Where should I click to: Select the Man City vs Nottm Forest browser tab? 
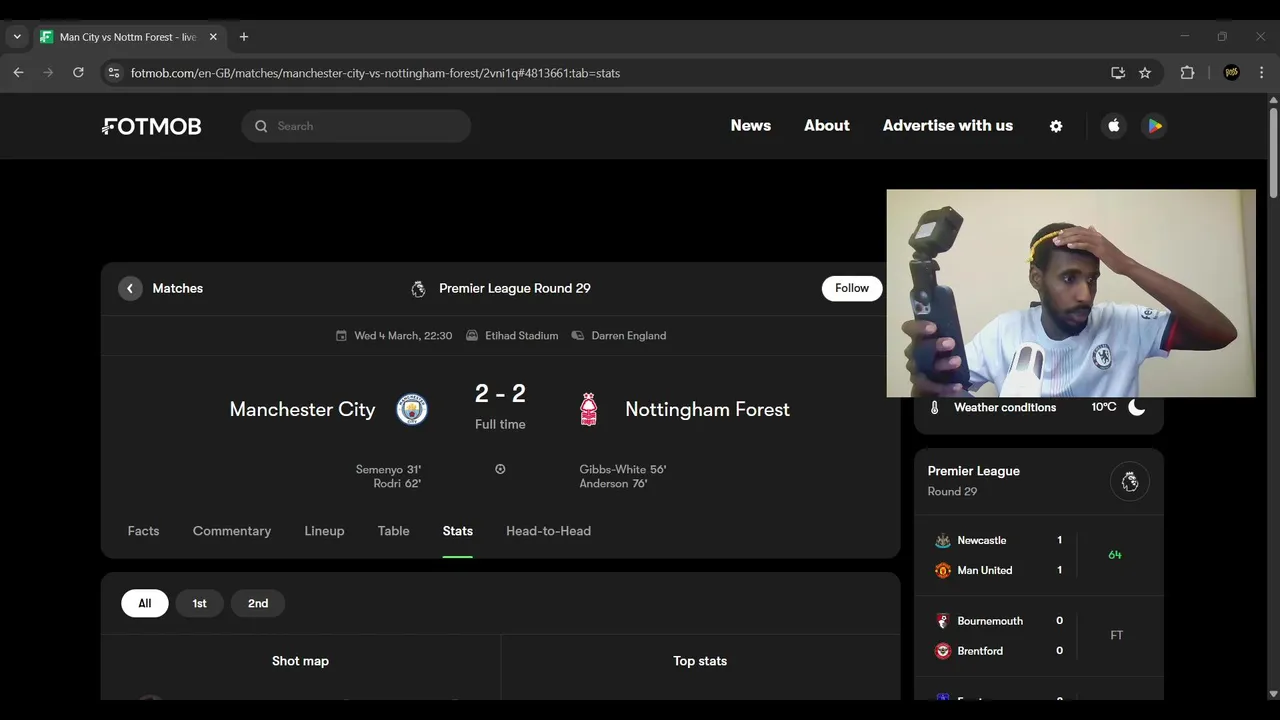click(128, 37)
